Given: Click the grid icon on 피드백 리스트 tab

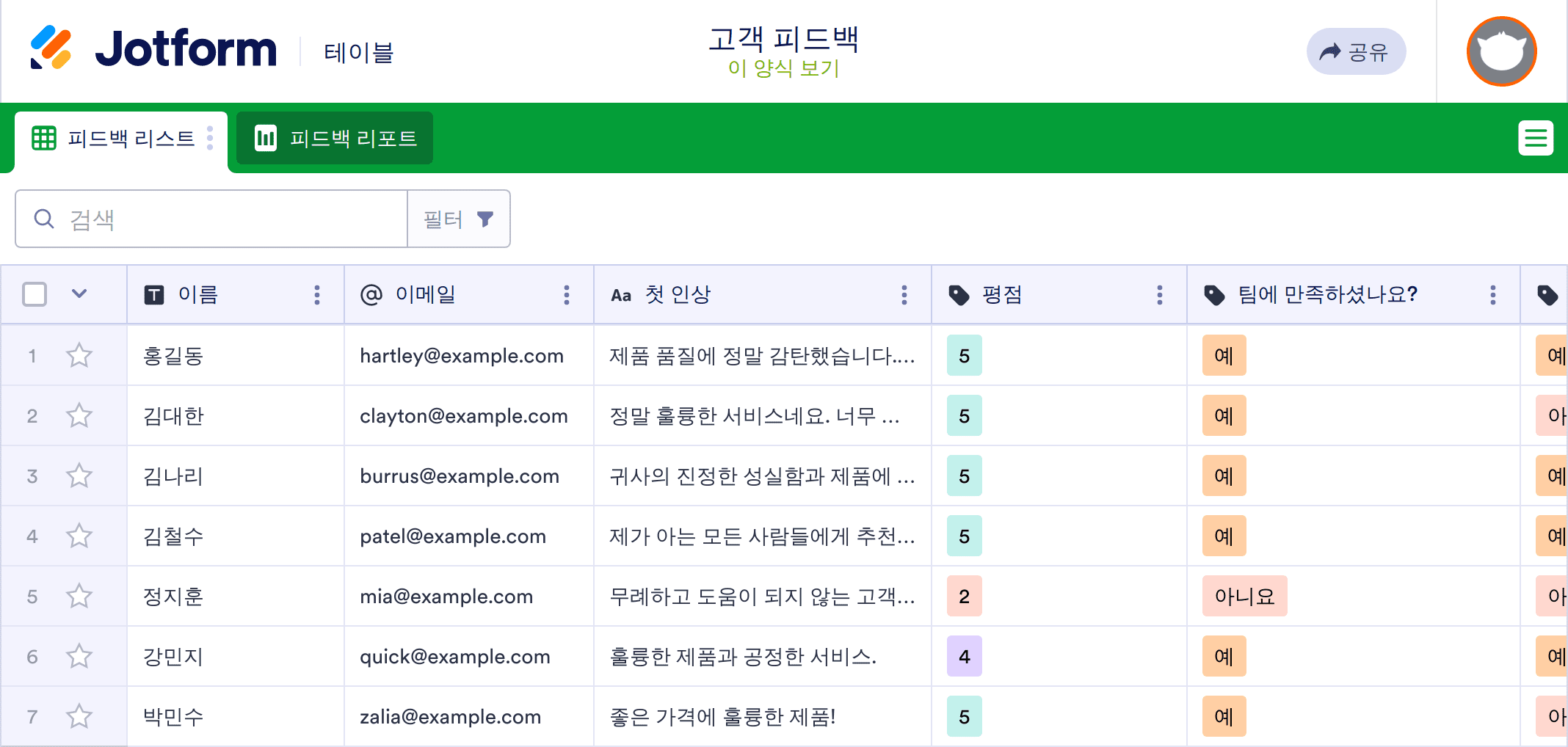Looking at the screenshot, I should [x=43, y=138].
